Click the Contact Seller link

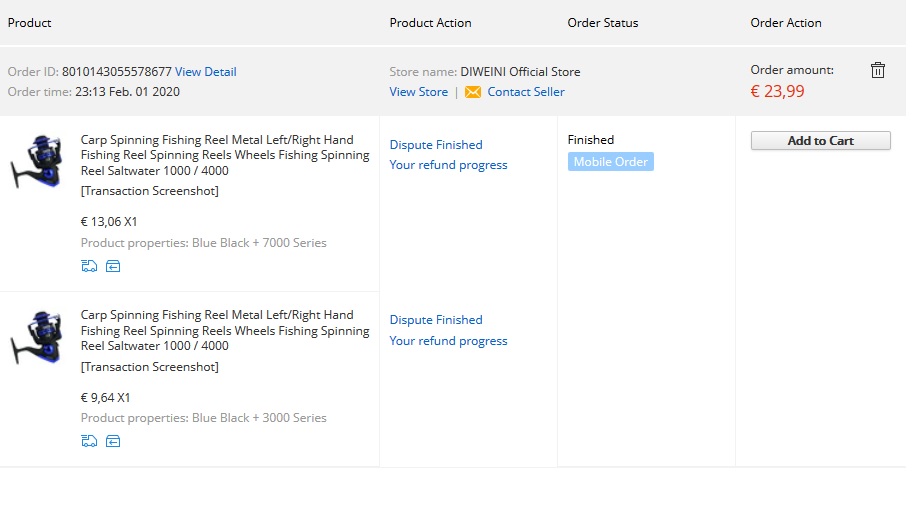[x=526, y=92]
